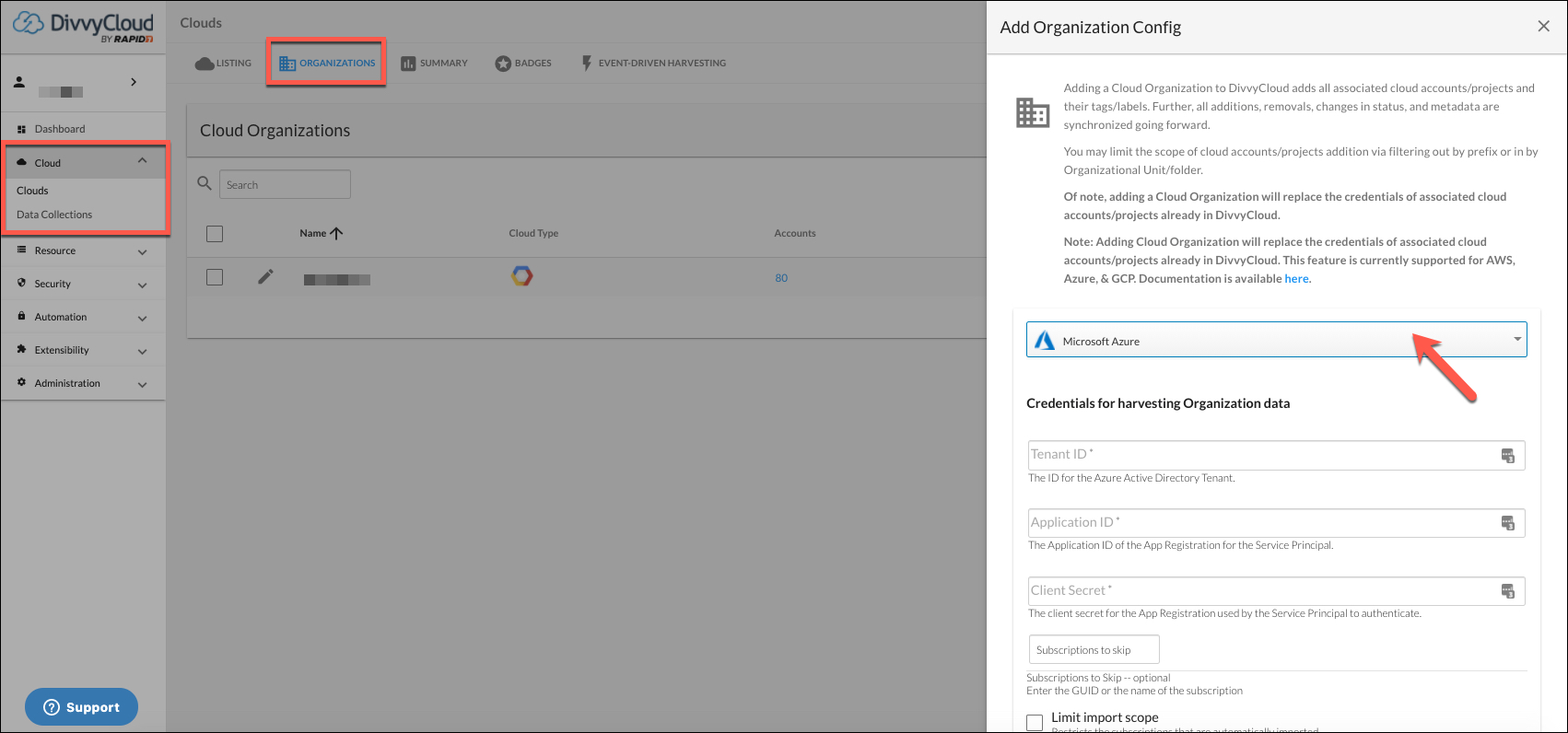Expand the Security menu section
1568x733 pixels.
coord(142,285)
